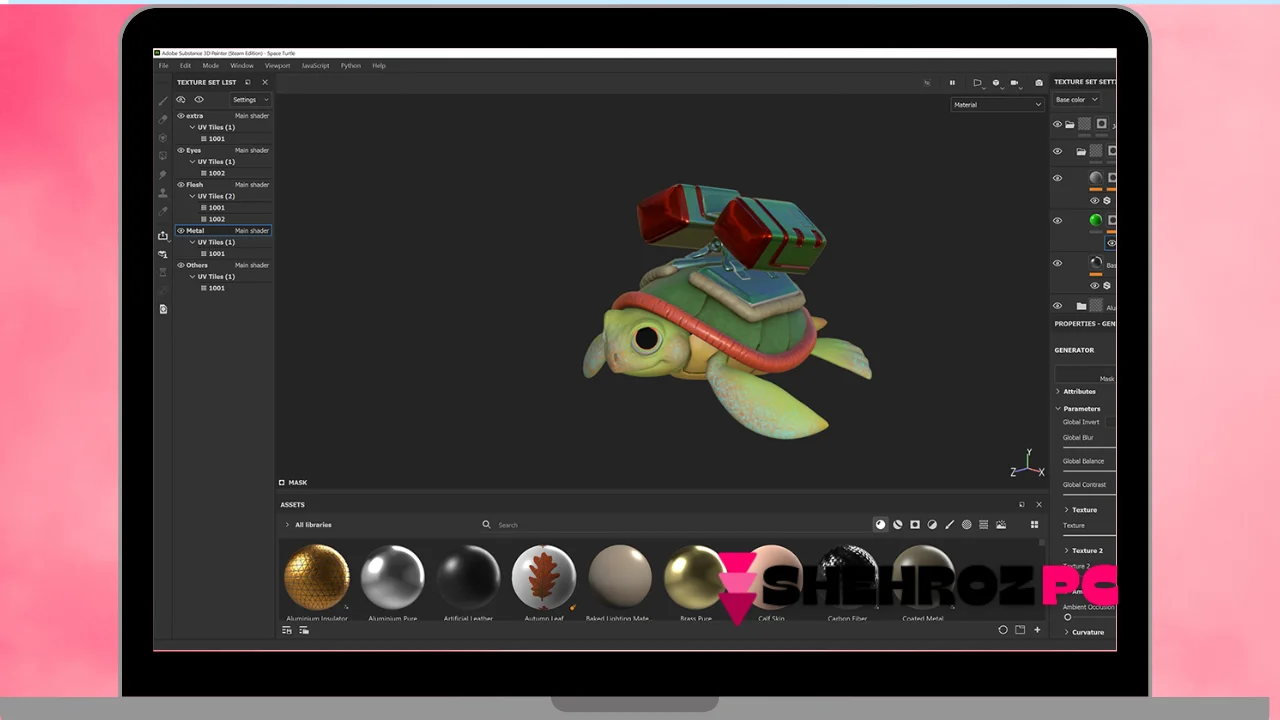Select tile 1001 under Others

[x=213, y=288]
